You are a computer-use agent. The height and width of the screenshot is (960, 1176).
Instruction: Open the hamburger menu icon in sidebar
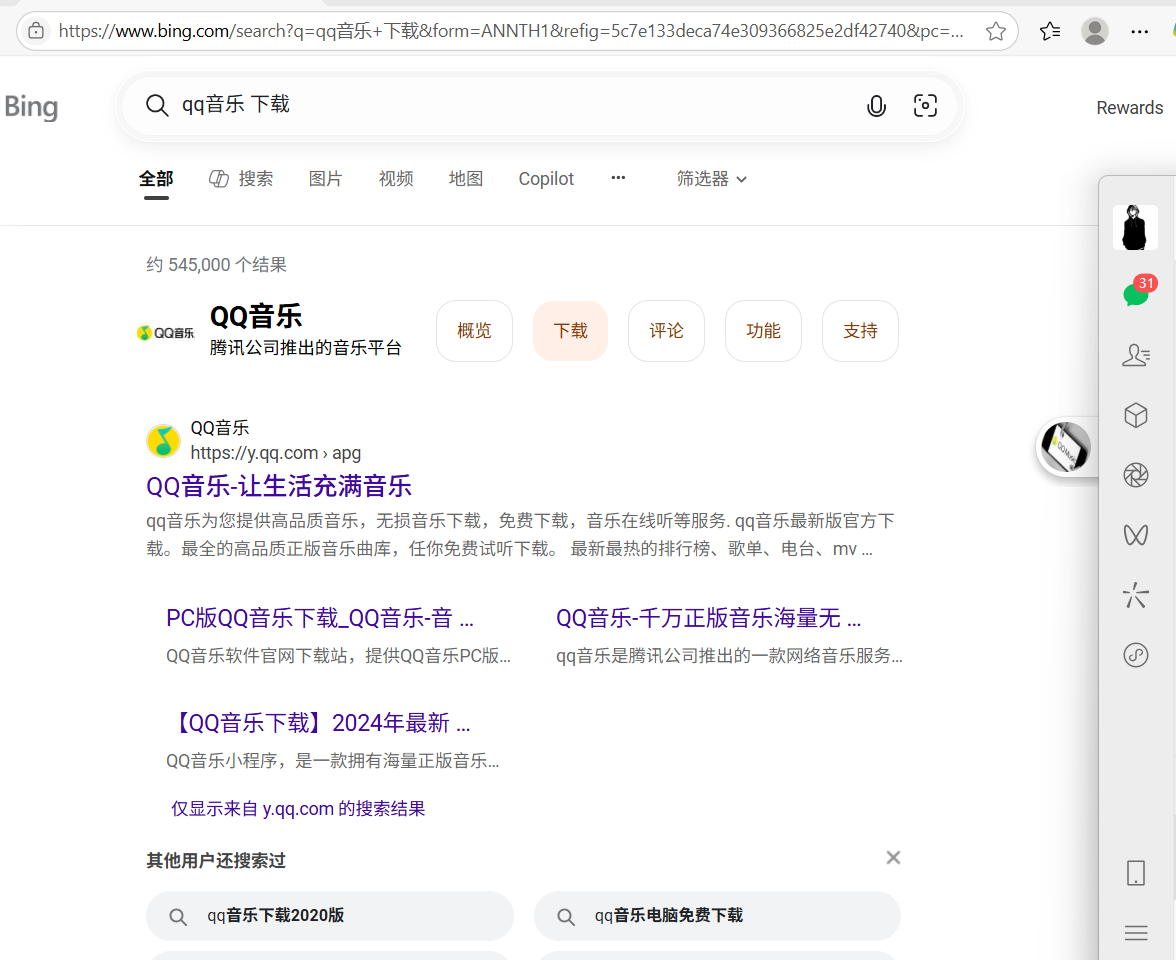coord(1136,933)
